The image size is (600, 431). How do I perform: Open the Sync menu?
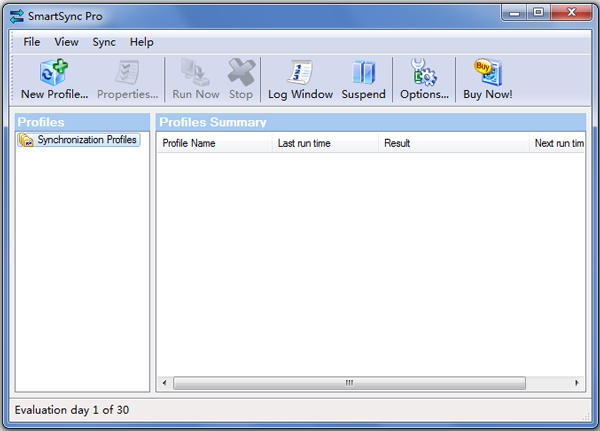(x=104, y=42)
